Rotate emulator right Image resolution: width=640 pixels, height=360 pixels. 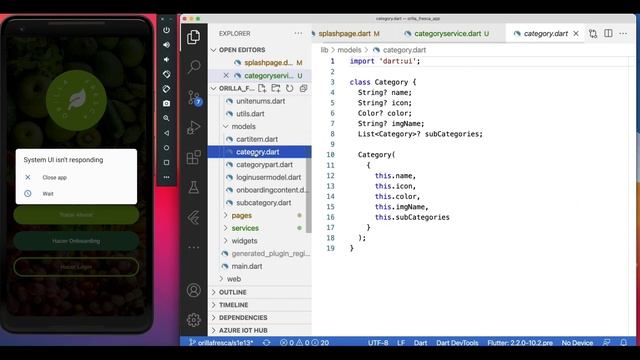(x=167, y=89)
